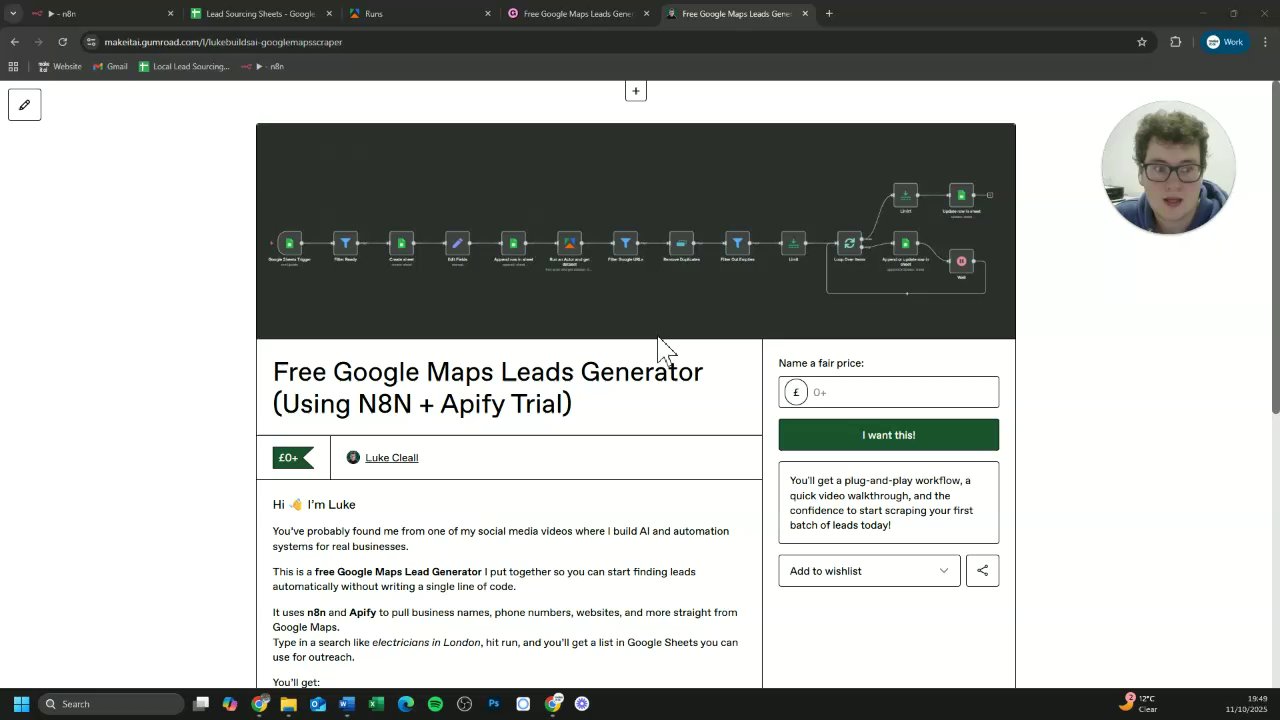Click the plus add-section button above cover image
This screenshot has width=1280, height=720.
point(635,91)
